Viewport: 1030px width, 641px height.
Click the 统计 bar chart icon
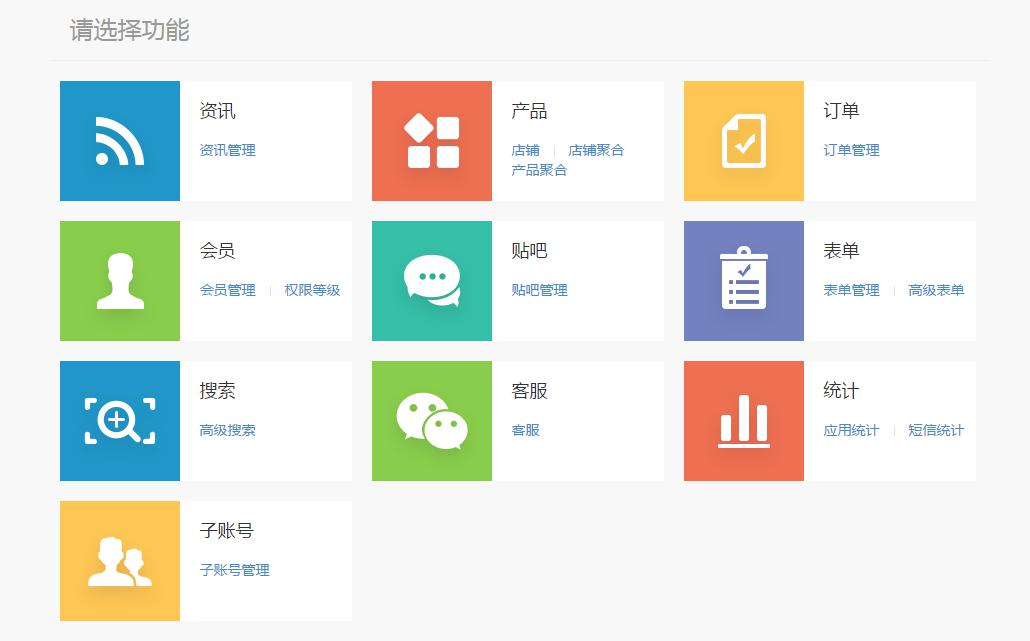(x=743, y=420)
